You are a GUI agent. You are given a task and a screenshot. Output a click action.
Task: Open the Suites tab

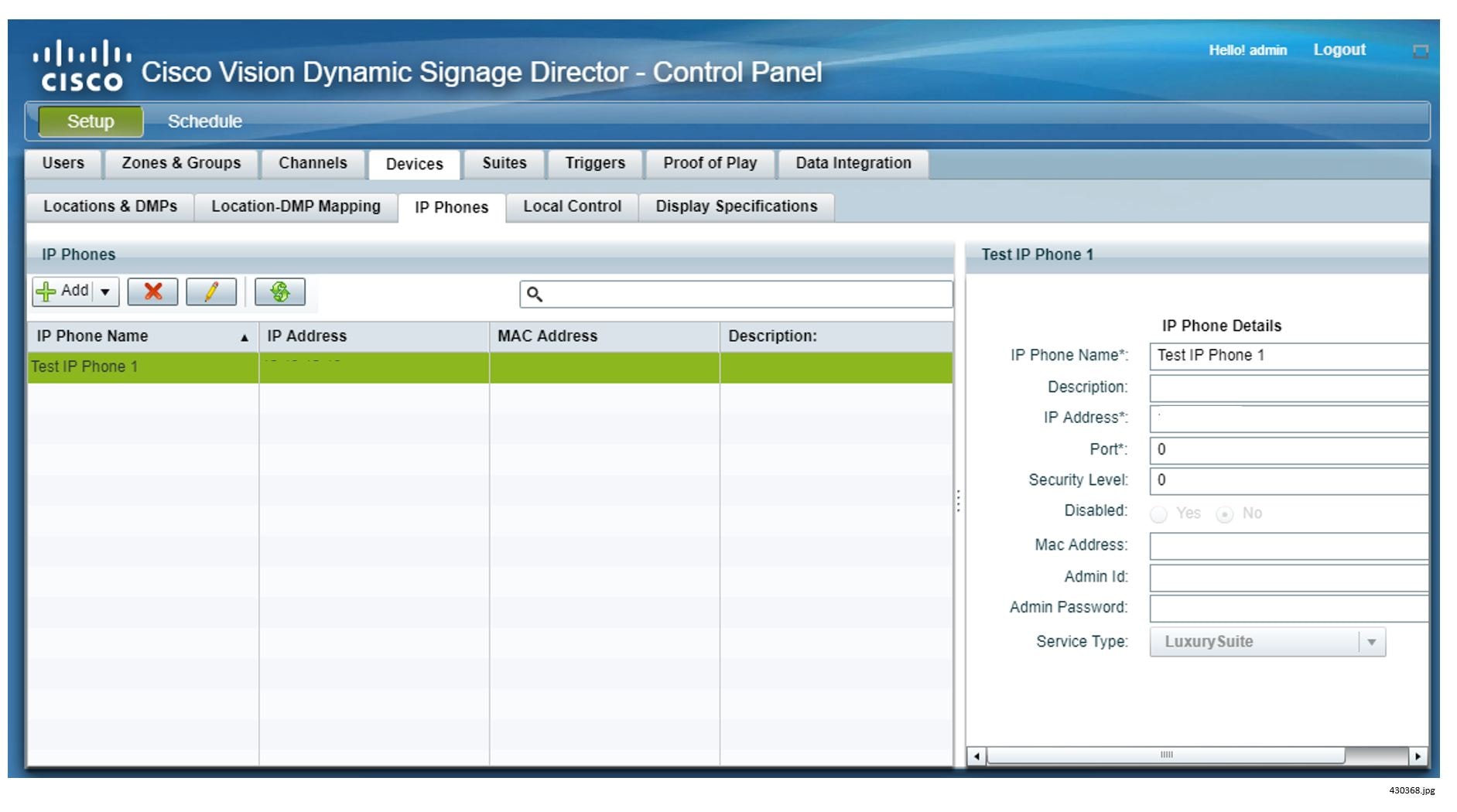(504, 163)
